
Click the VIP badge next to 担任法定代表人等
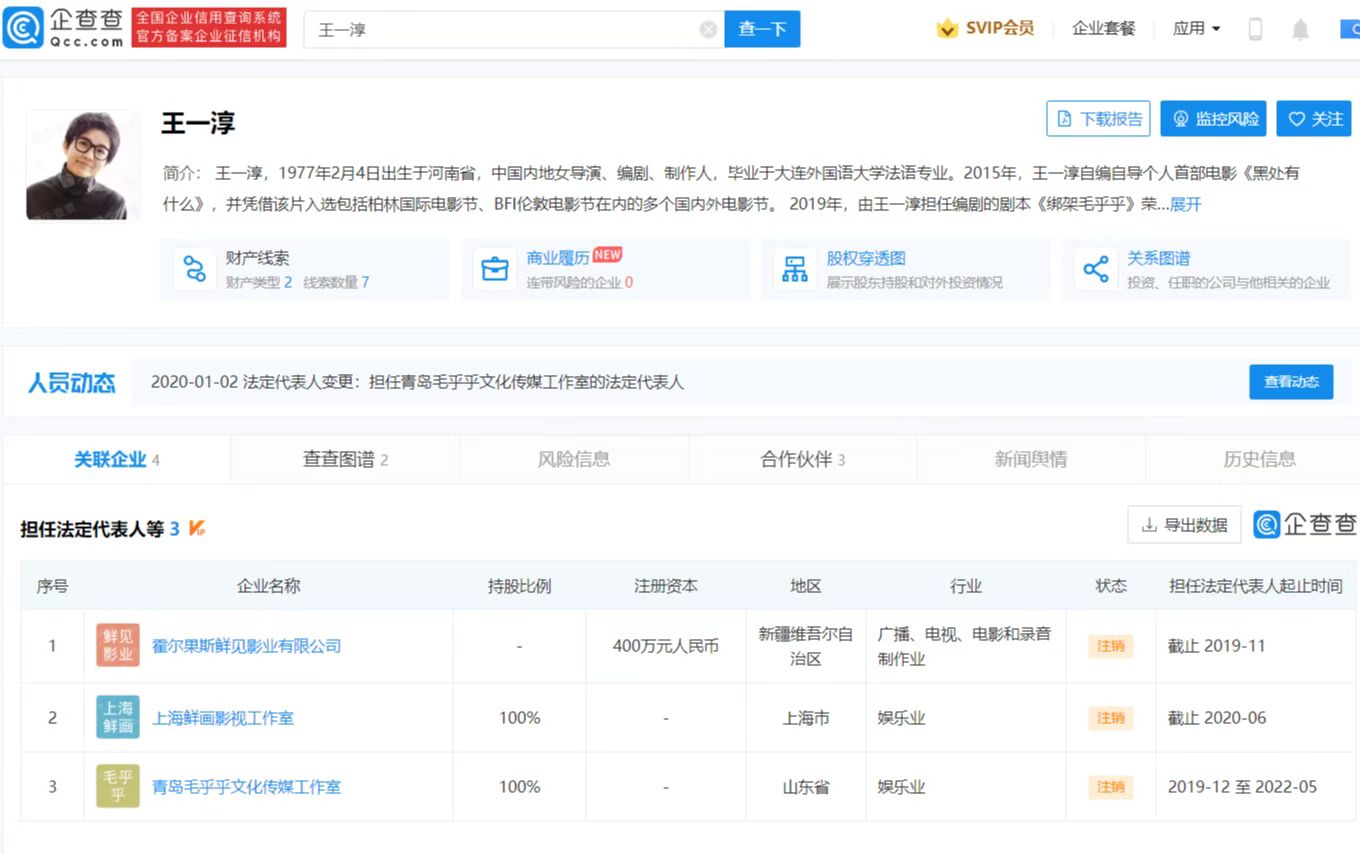(197, 528)
